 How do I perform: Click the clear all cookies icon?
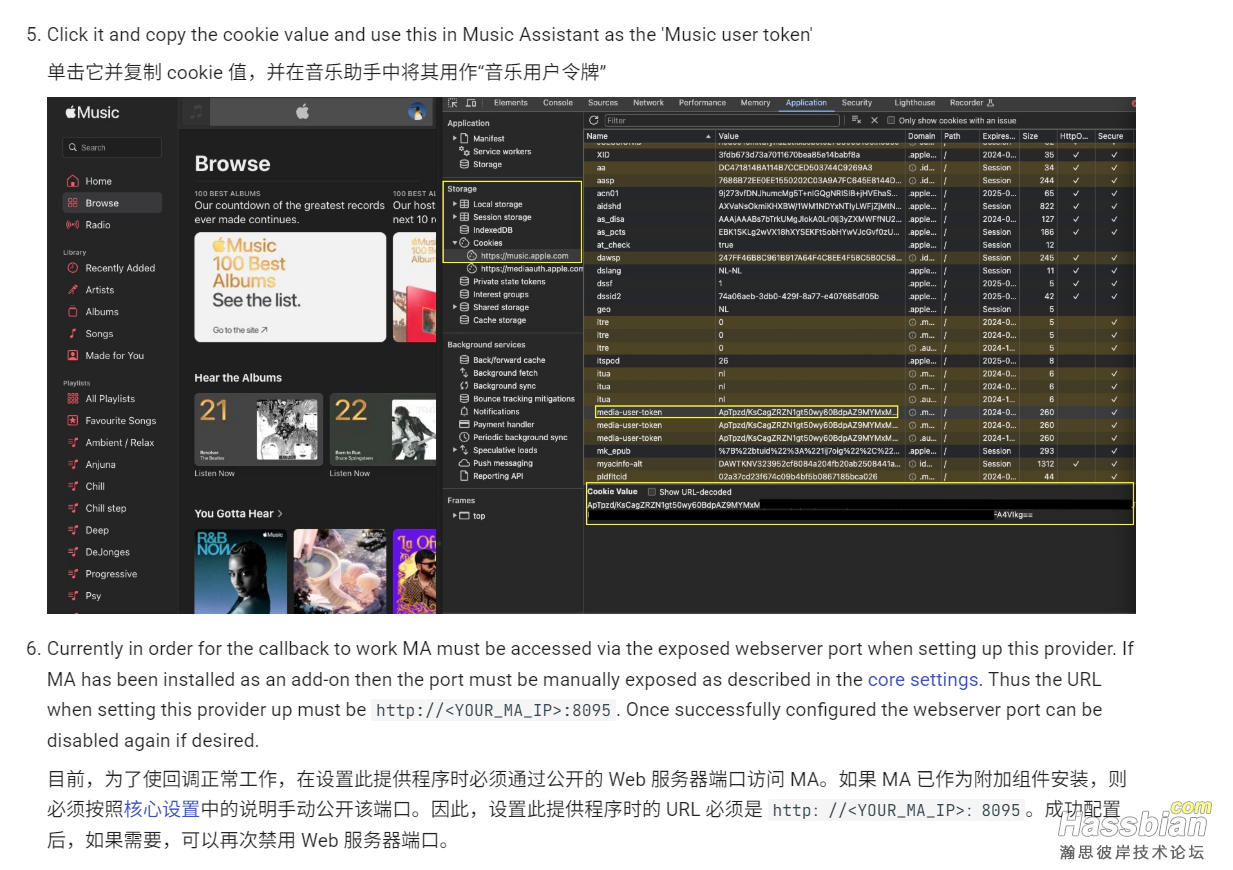(x=857, y=120)
